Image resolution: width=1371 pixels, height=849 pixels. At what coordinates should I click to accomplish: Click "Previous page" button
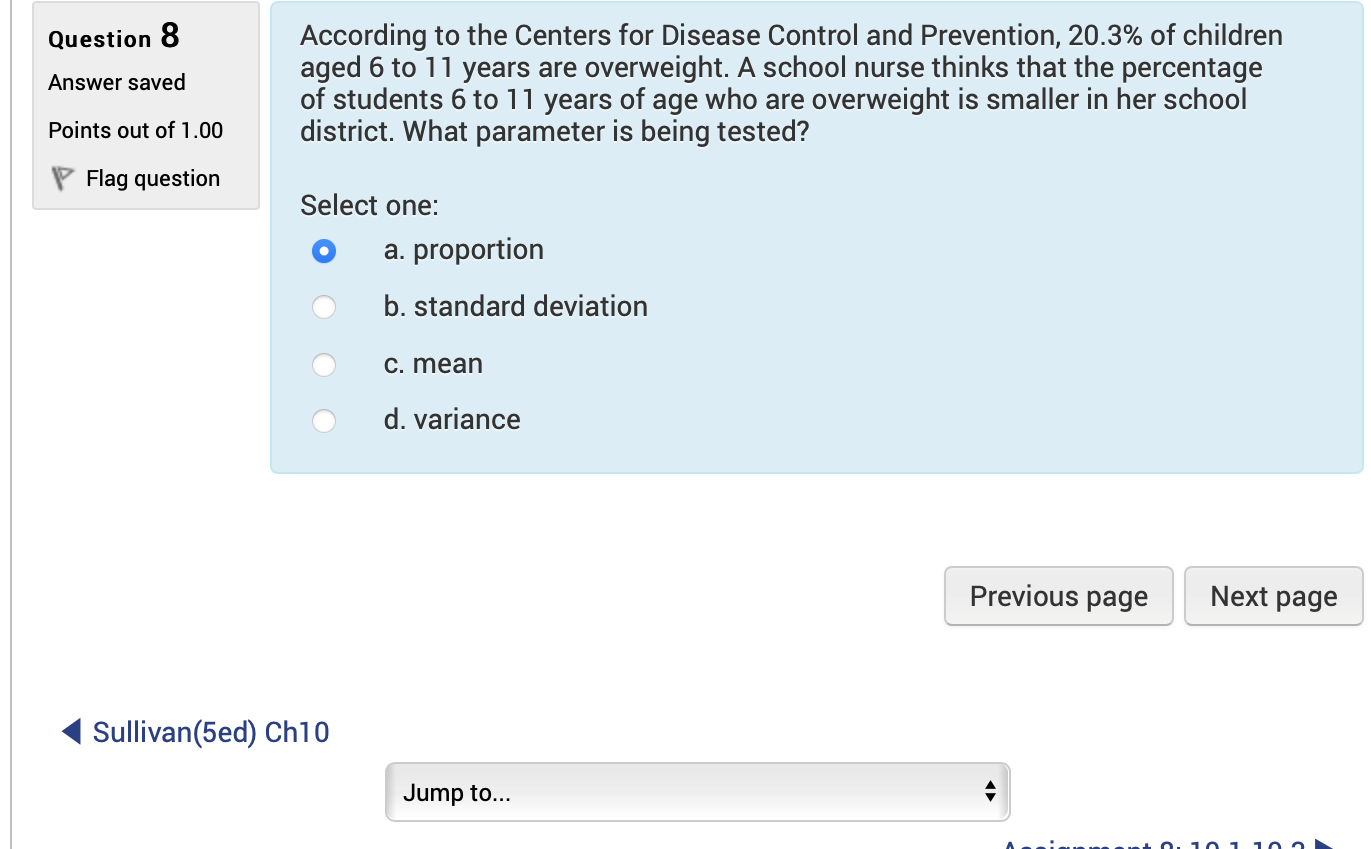point(1057,595)
